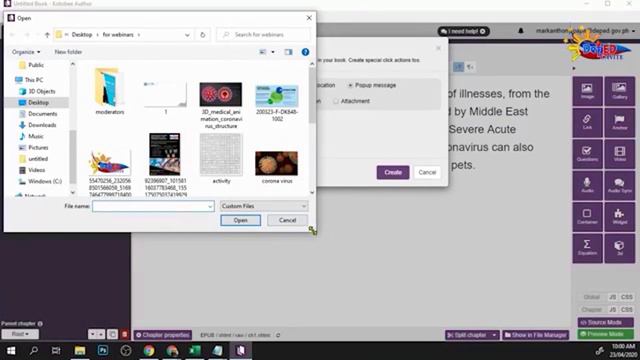
Task: Open the Organize dropdown menu
Action: pos(26,52)
